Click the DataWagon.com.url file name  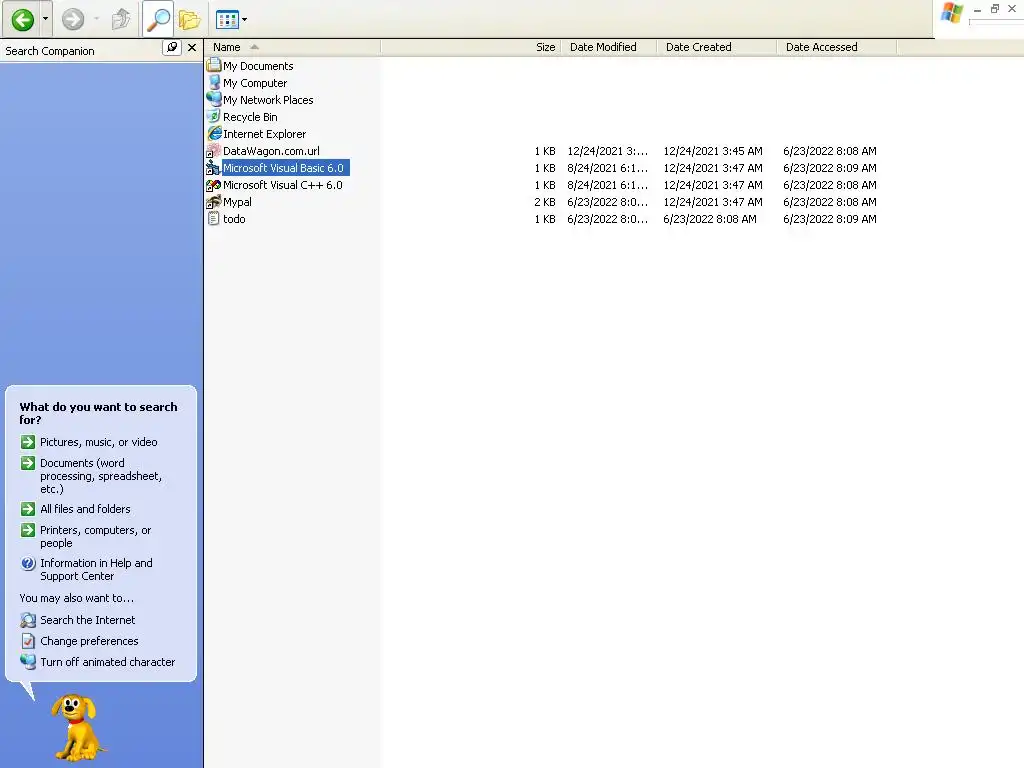tap(271, 151)
